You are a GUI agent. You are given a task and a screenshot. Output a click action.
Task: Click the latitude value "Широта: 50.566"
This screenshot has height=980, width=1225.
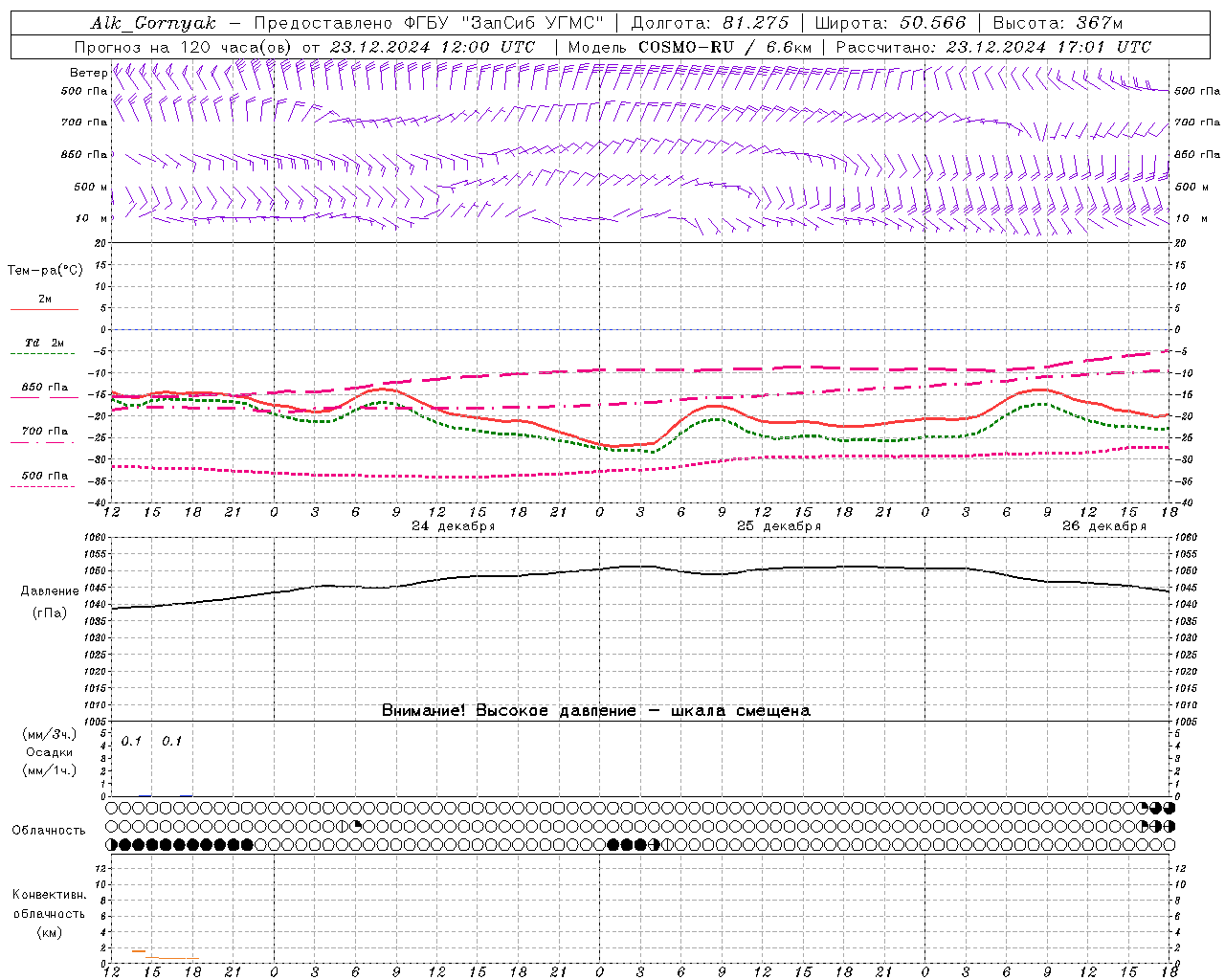coord(891,23)
